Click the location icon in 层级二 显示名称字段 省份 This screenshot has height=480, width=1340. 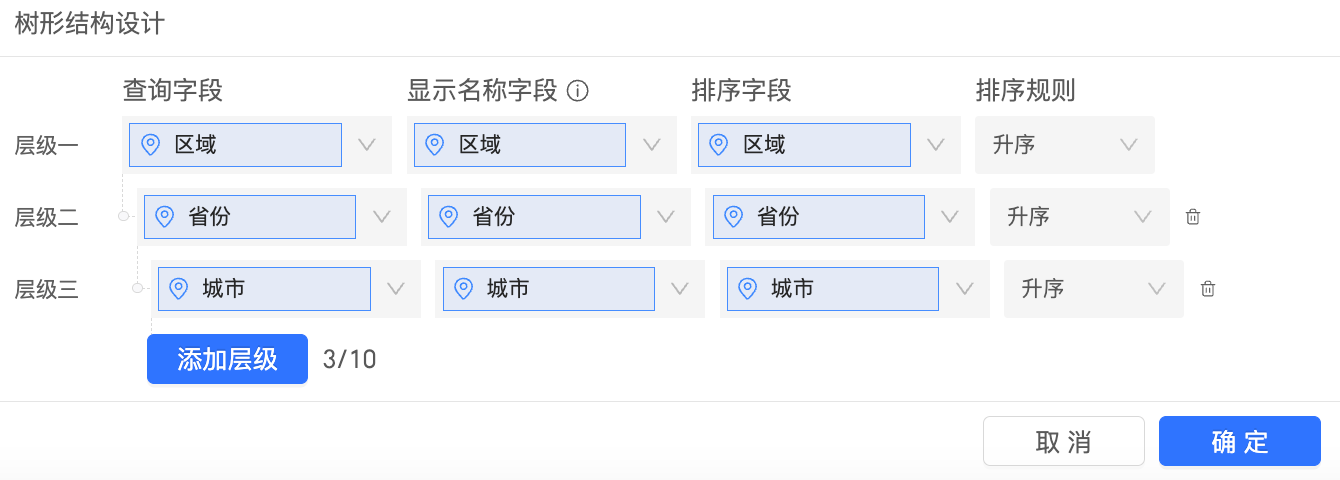[449, 217]
